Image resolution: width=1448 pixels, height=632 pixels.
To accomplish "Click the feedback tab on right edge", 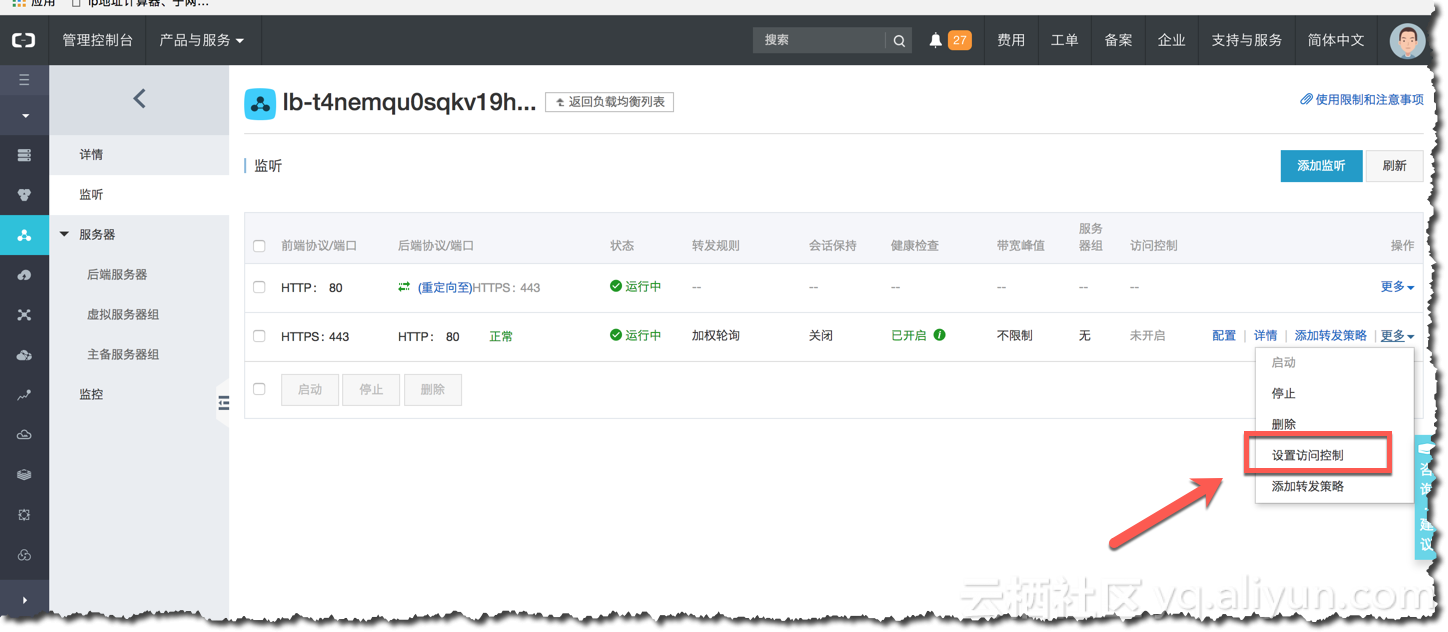I will coord(1426,497).
